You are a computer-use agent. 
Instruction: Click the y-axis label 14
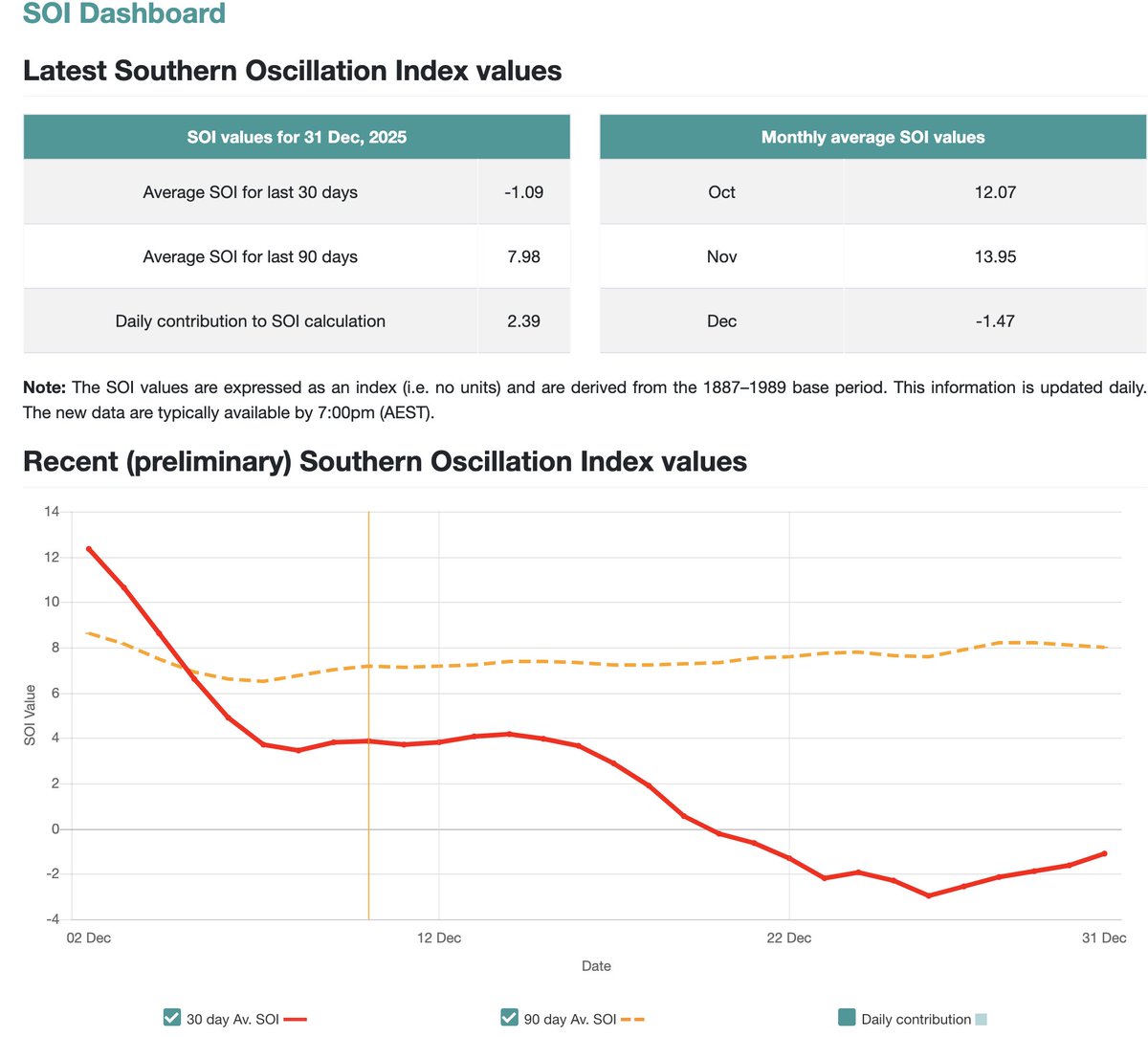click(52, 512)
